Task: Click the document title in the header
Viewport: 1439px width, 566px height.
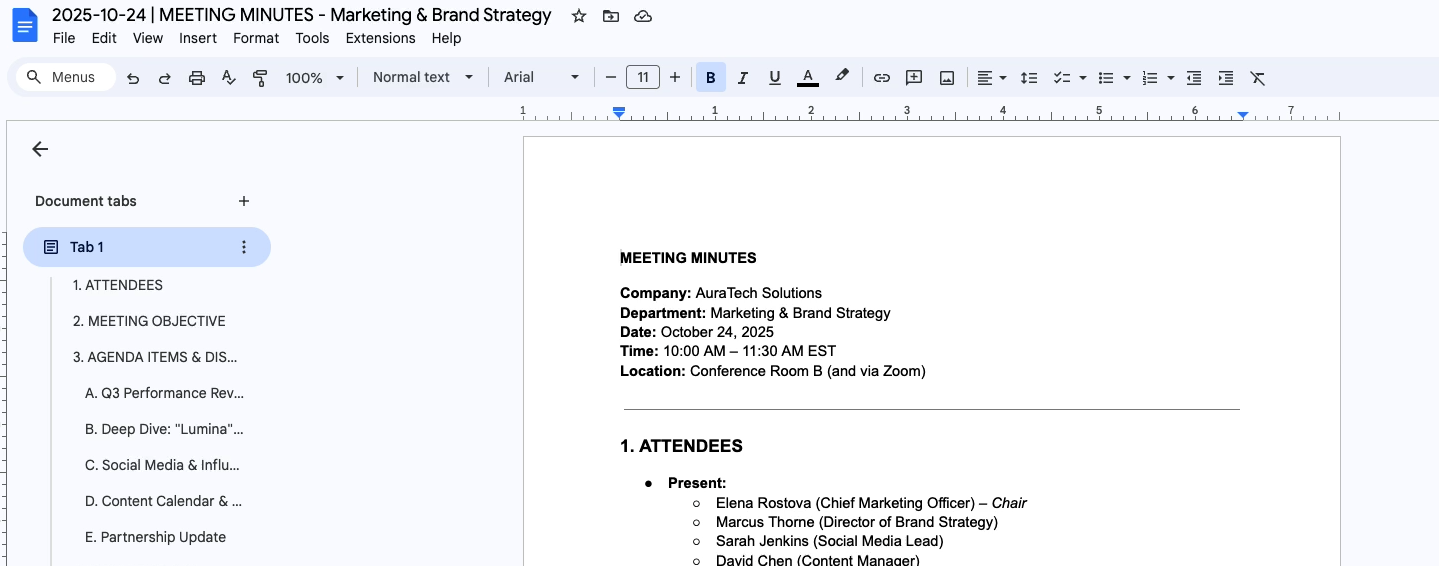Action: pyautogui.click(x=301, y=15)
